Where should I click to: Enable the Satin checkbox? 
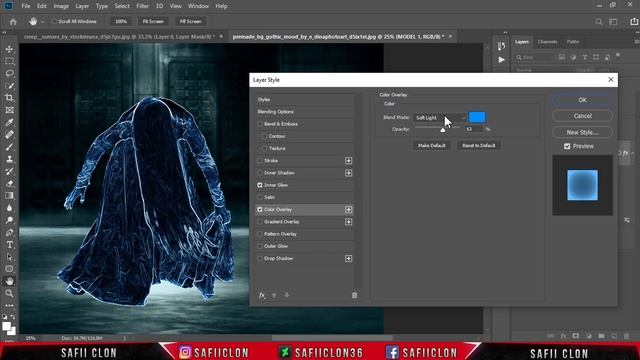coord(260,197)
